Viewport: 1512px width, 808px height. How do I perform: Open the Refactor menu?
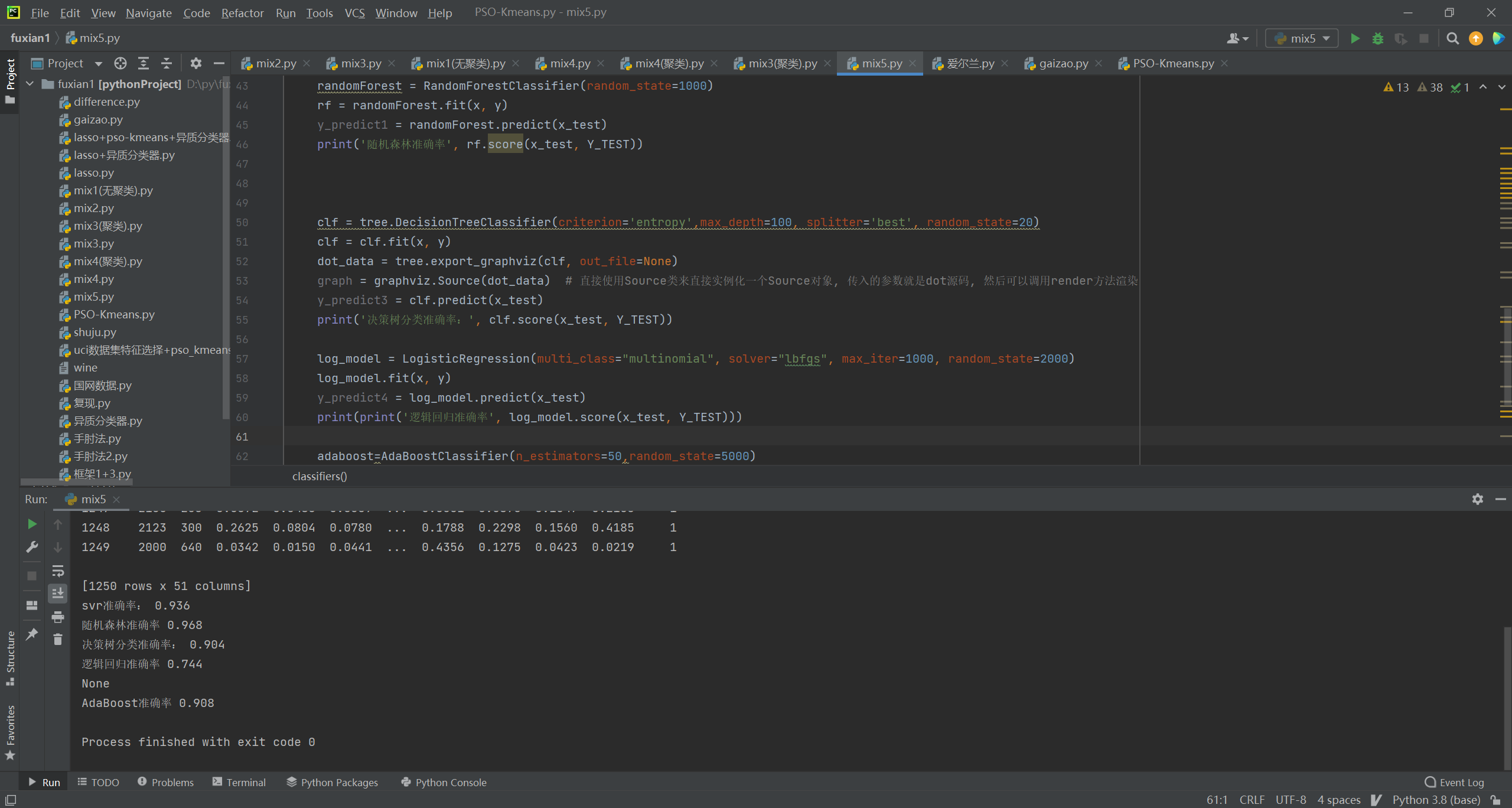click(x=242, y=12)
